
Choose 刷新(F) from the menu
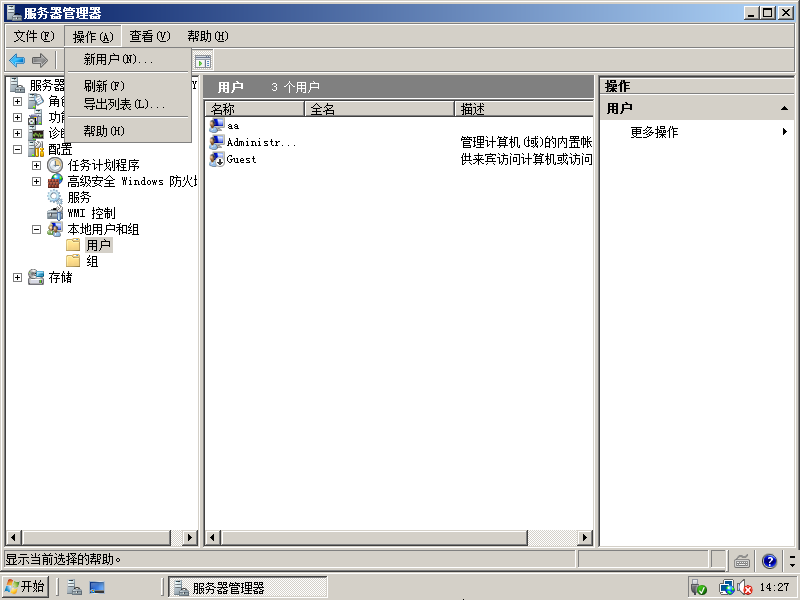(128, 86)
